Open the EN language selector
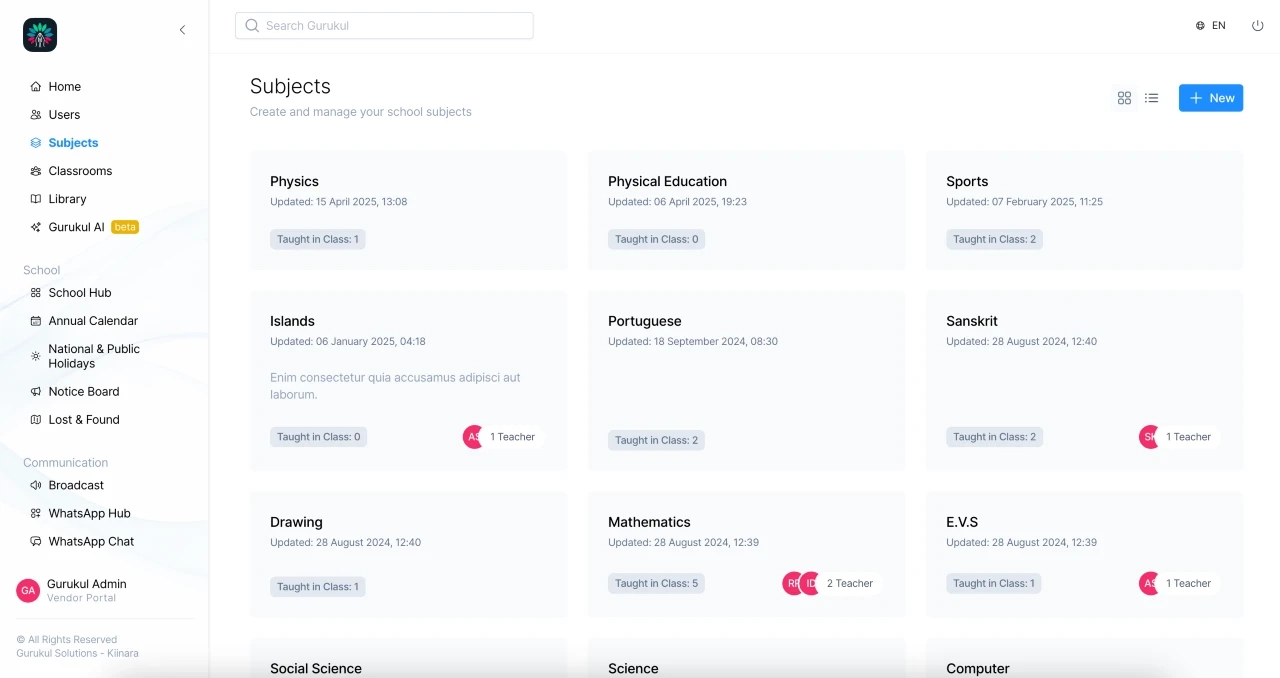1280x678 pixels. tap(1210, 26)
